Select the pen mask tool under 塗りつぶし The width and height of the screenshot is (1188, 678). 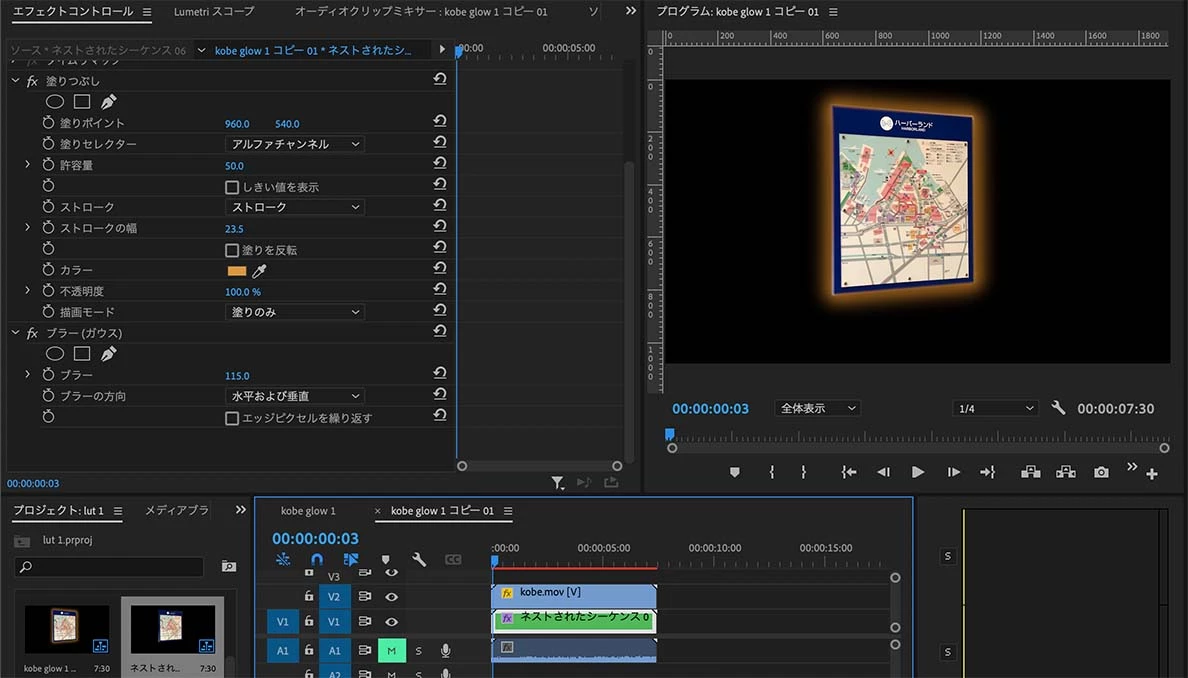tap(108, 102)
